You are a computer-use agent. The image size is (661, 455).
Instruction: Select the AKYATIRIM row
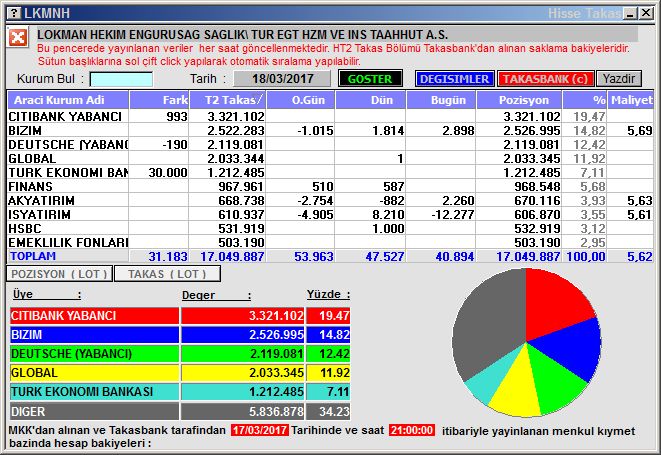tap(330, 200)
